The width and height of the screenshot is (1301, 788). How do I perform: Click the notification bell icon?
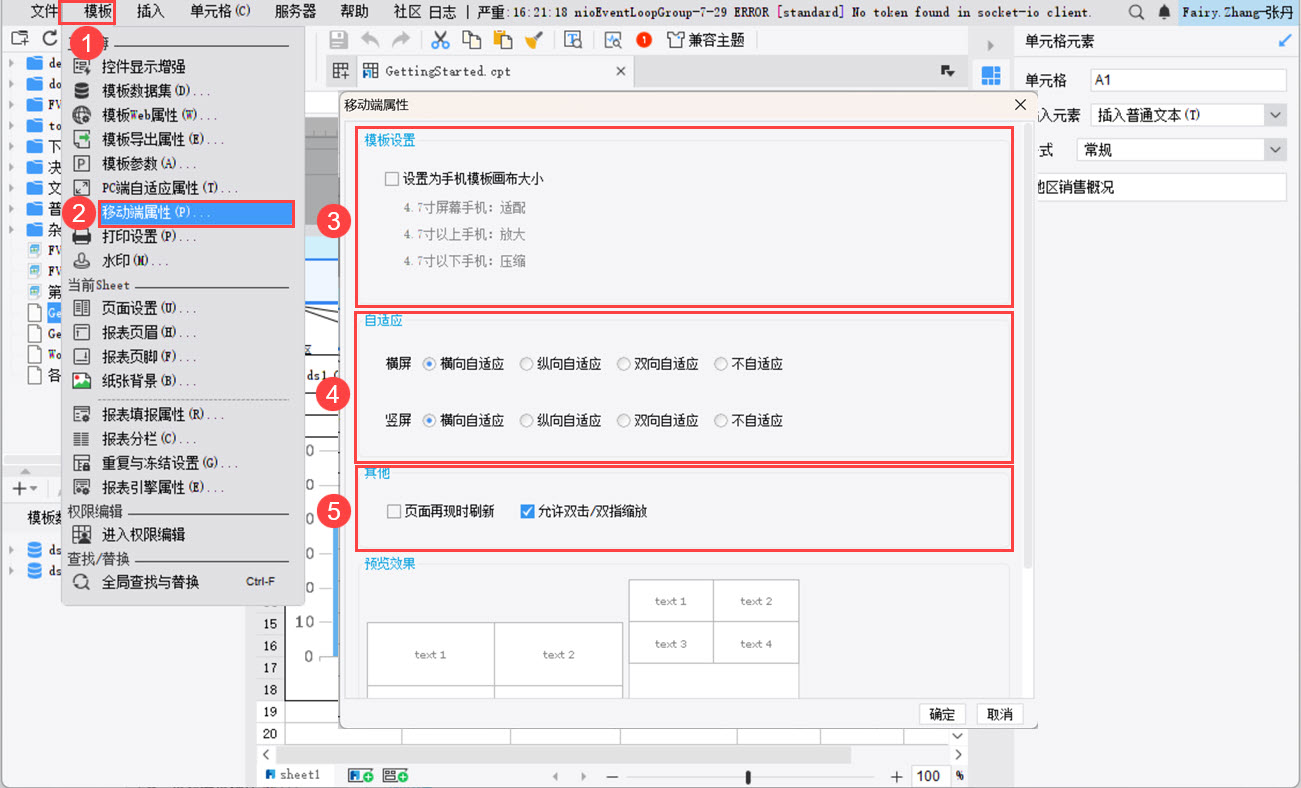pos(1164,12)
